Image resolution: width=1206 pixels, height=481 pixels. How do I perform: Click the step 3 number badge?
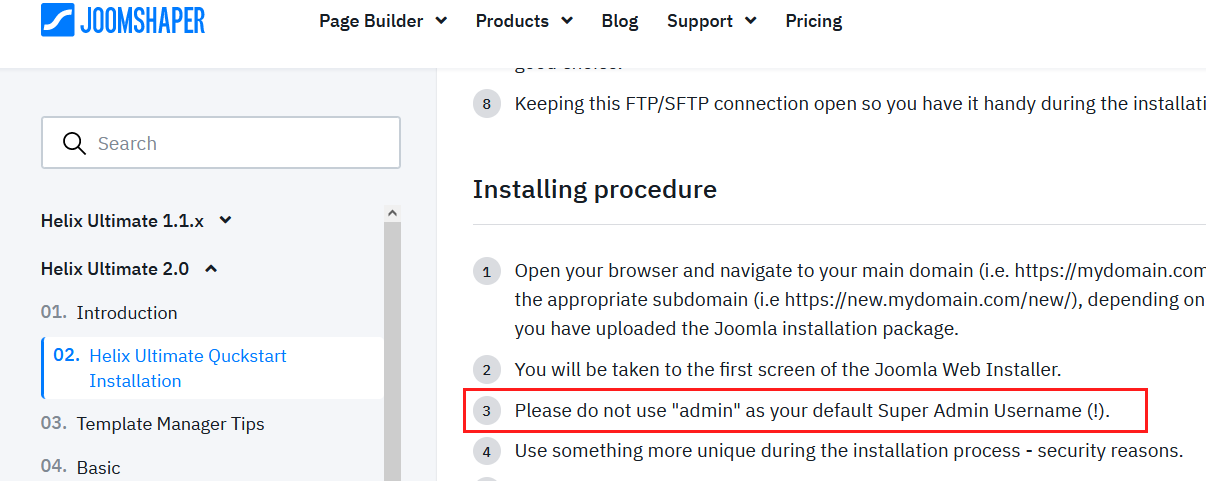pos(487,411)
